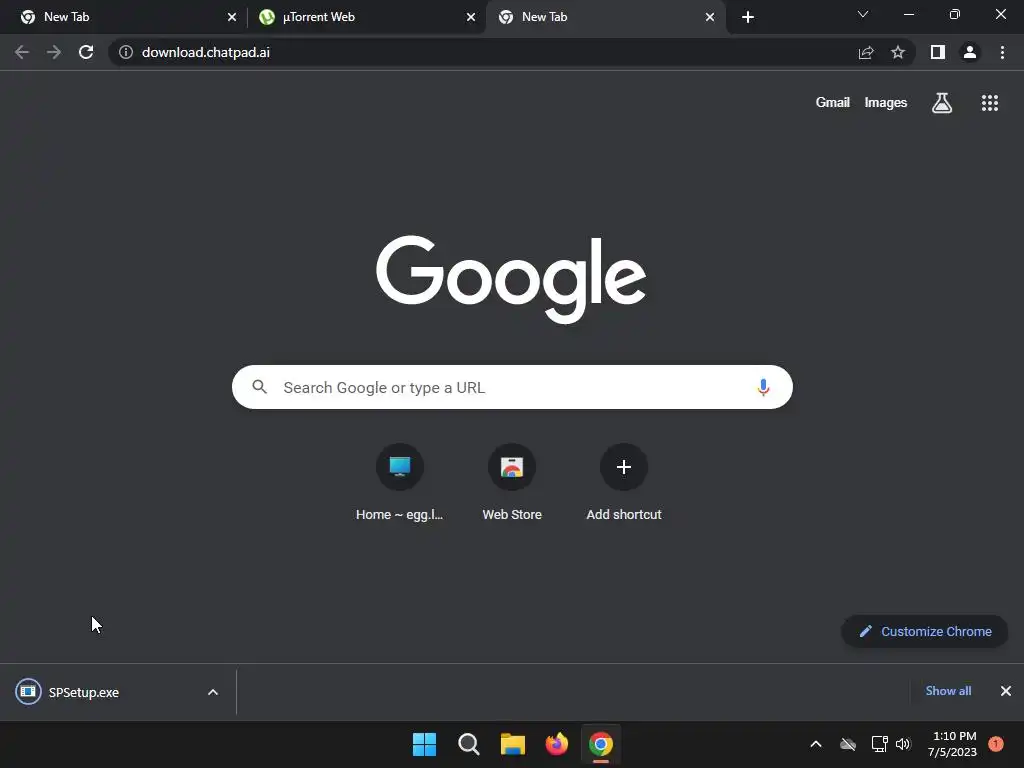Open network status tray icon
1024x768 pixels.
point(879,744)
